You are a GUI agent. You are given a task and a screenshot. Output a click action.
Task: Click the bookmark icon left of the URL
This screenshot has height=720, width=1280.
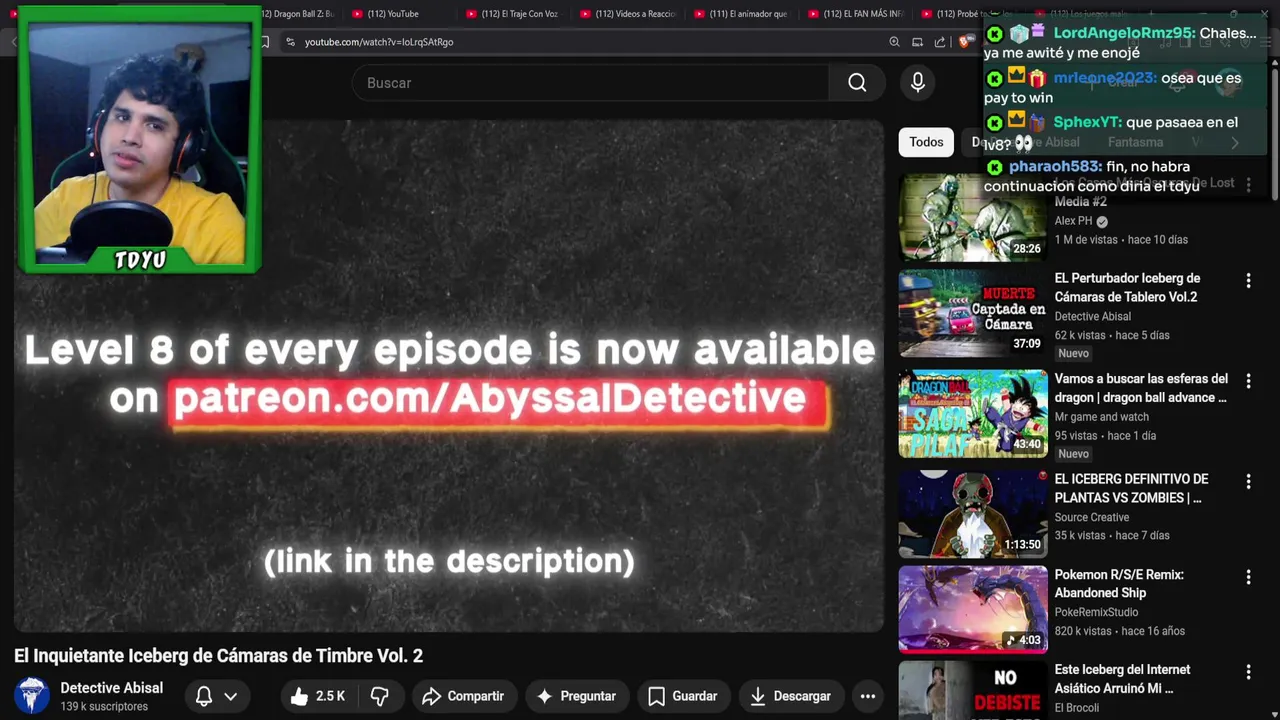265,42
